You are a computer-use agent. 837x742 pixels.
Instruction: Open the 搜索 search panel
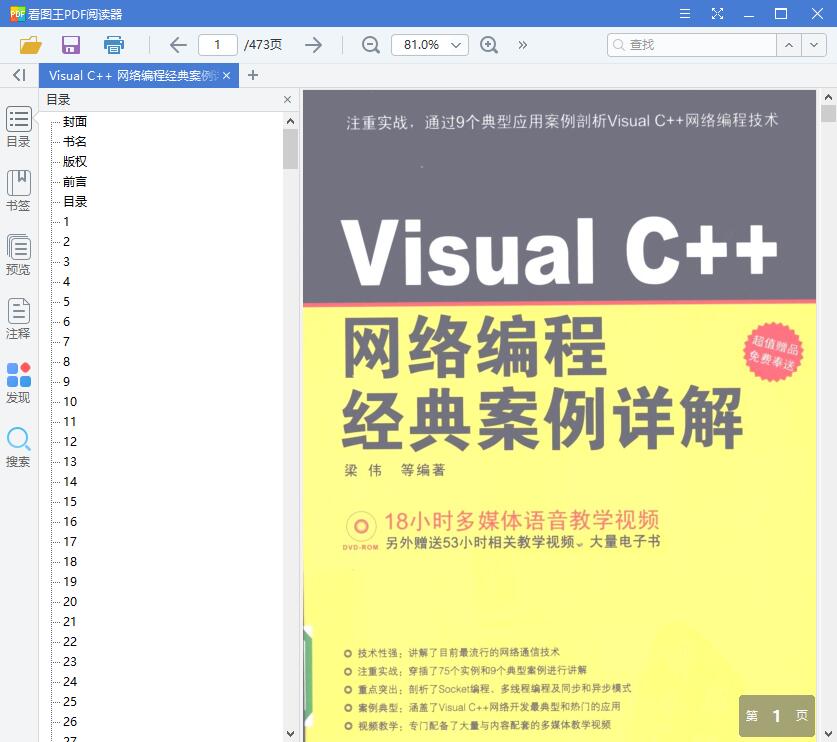pyautogui.click(x=19, y=447)
